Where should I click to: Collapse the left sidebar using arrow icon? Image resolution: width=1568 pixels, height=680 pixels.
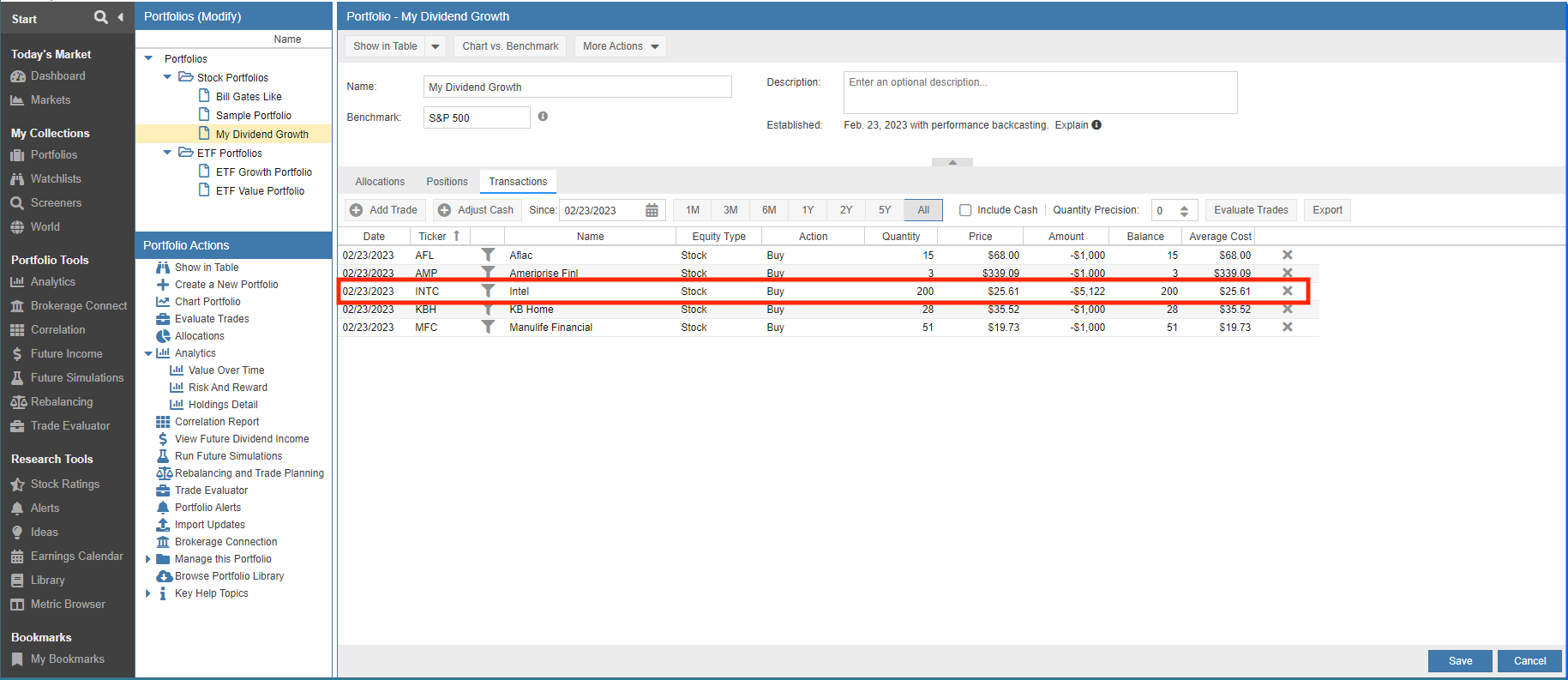121,17
